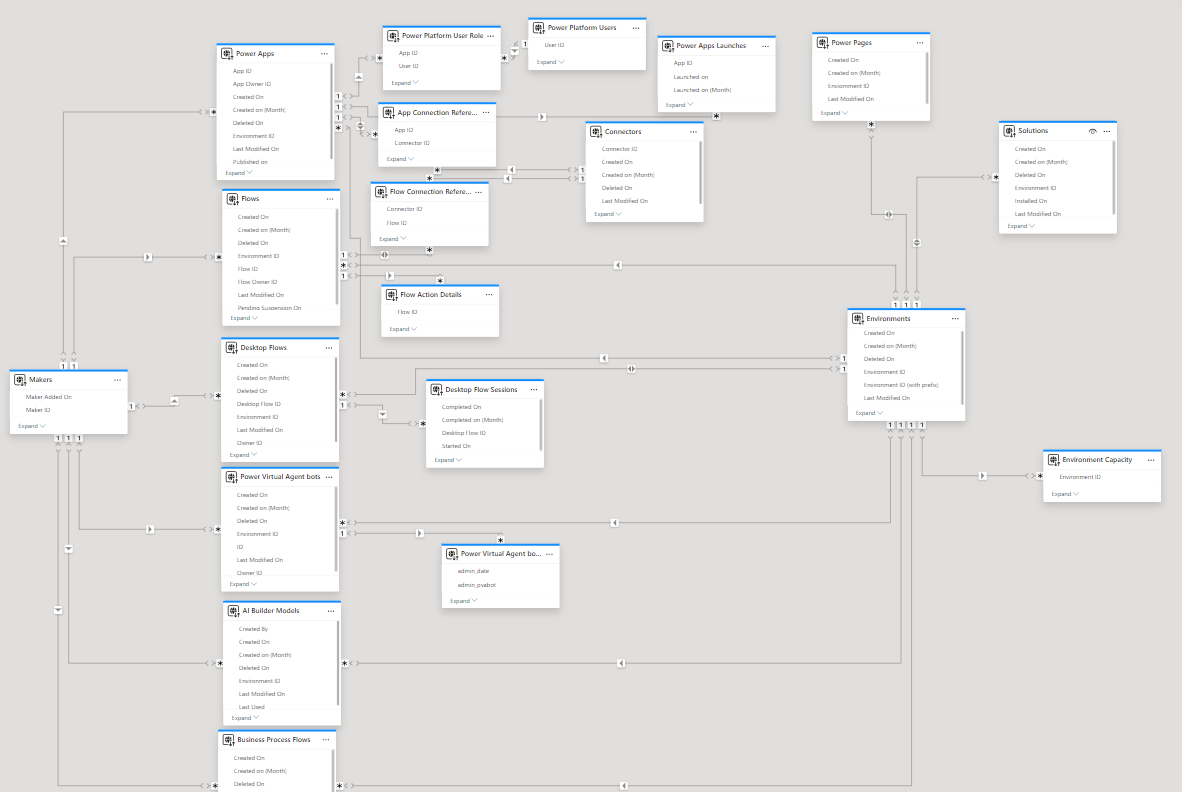Open more options for Desktop Flow Sessions table
Image resolution: width=1182 pixels, height=792 pixels.
point(534,390)
